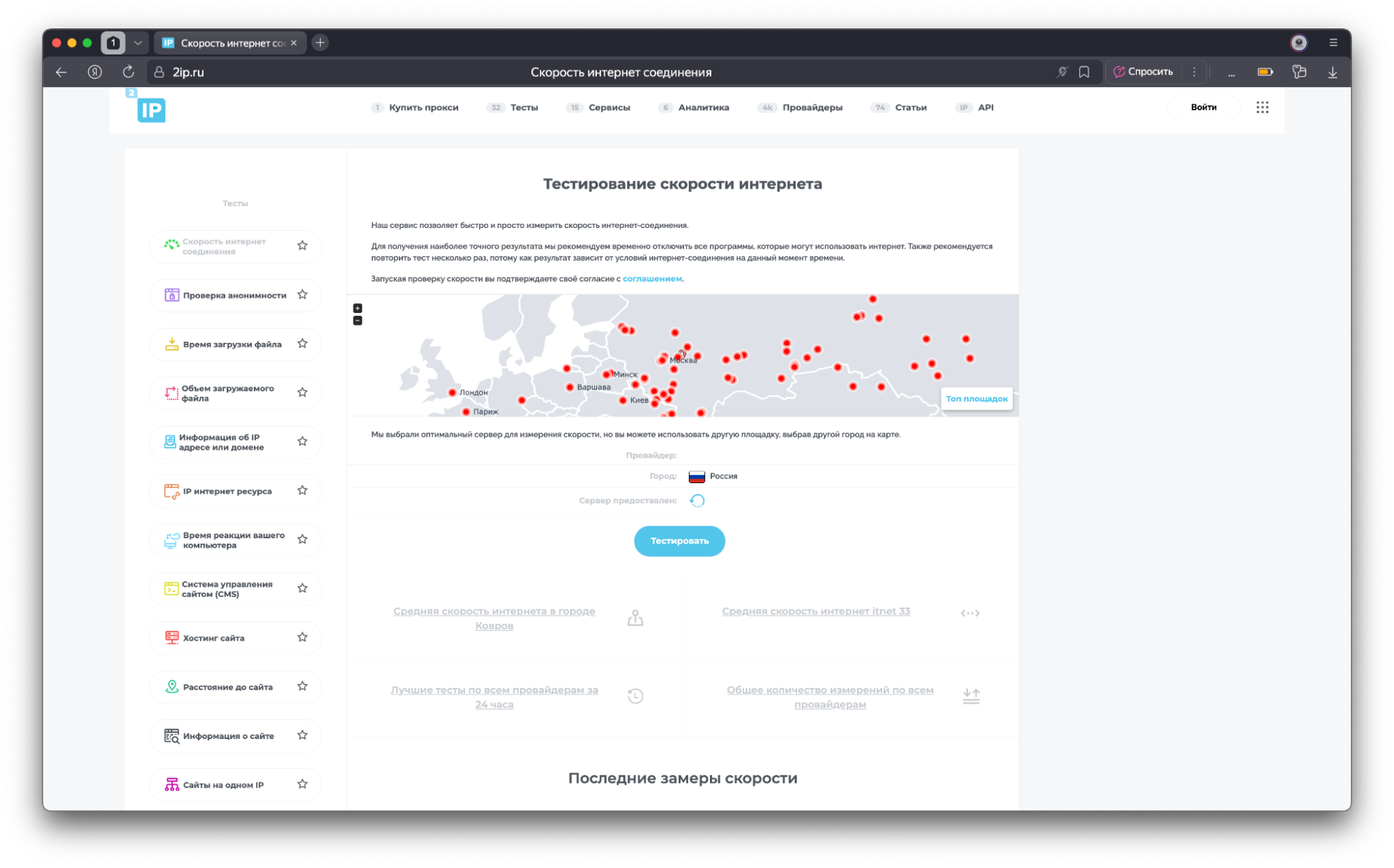Open the Провайдеры navigation item
Viewport: 1394px width, 868px height.
tap(812, 107)
